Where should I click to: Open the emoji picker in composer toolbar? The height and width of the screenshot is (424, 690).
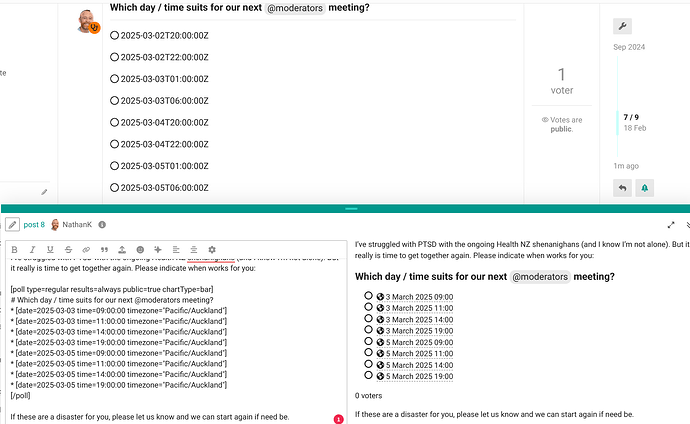click(140, 249)
